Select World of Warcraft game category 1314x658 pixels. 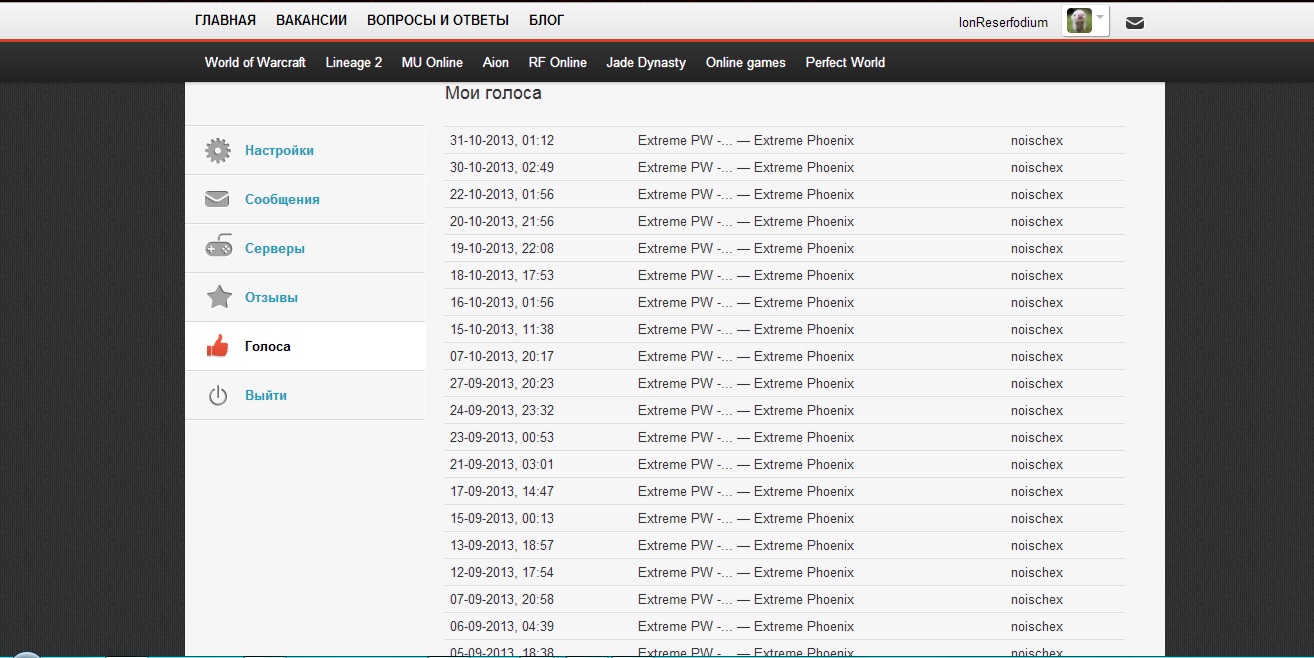point(255,62)
